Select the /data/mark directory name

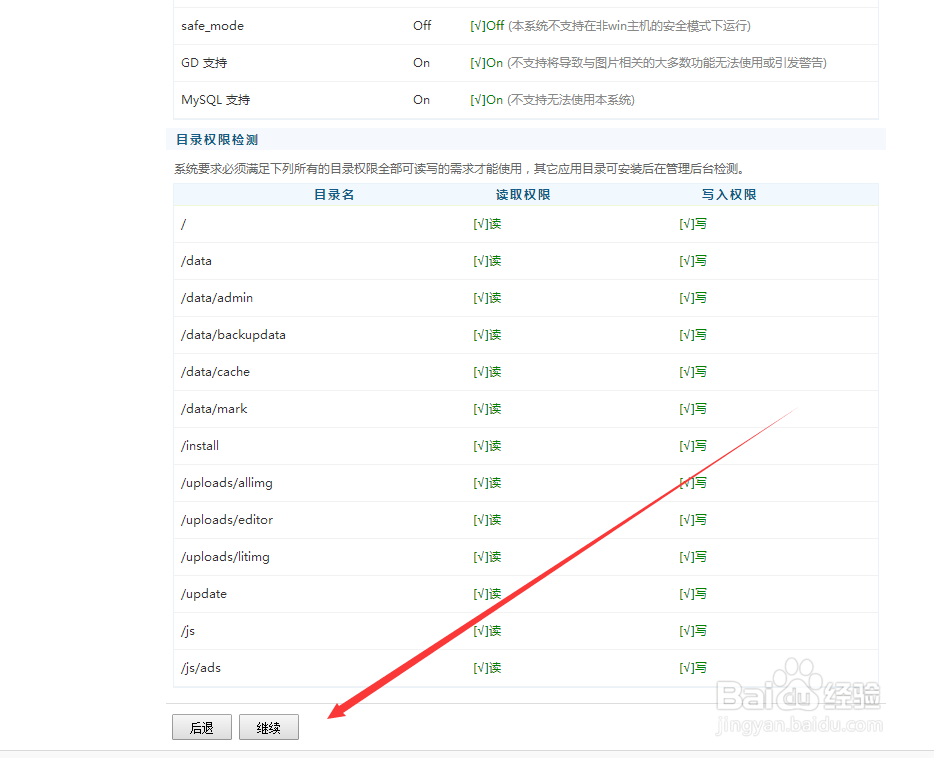(214, 408)
